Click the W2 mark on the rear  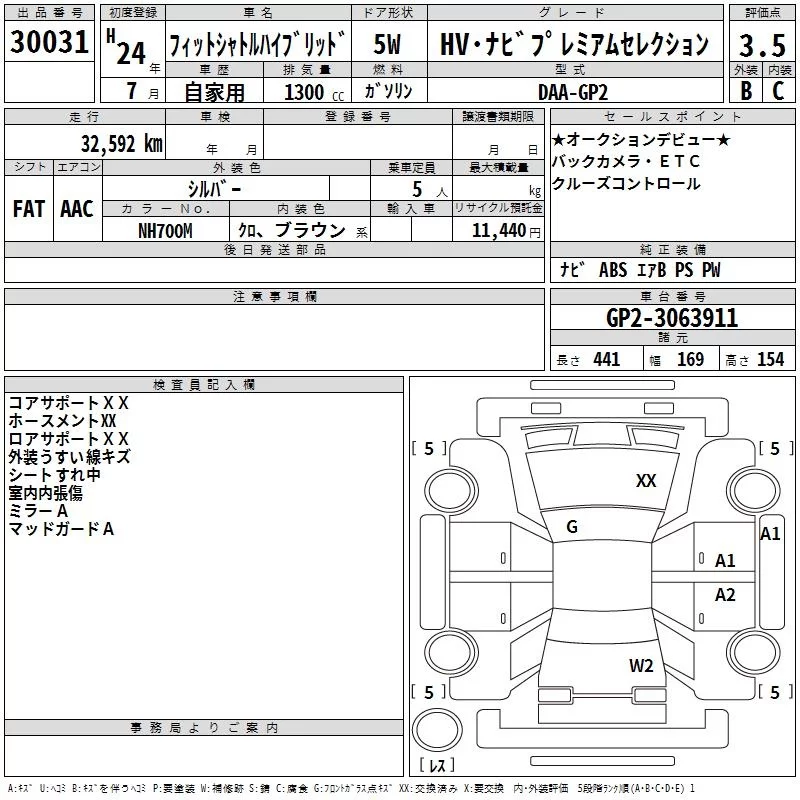641,666
